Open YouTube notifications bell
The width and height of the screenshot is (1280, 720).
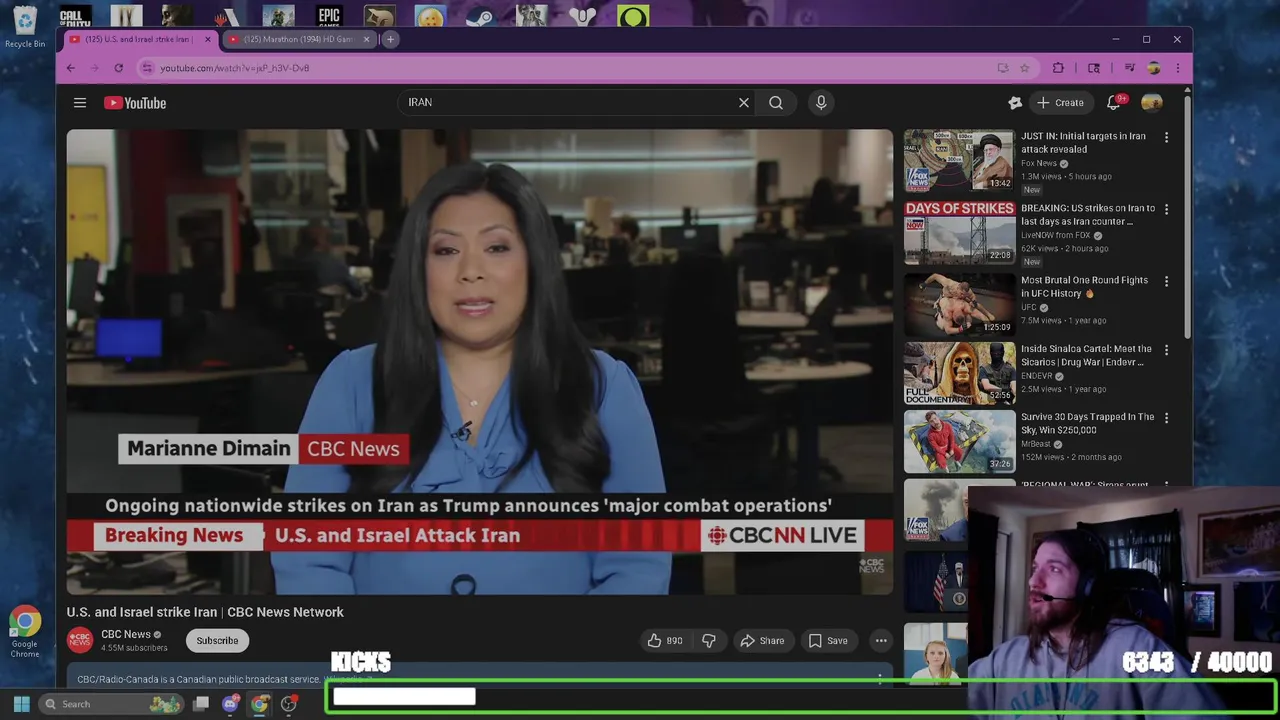[x=1114, y=102]
